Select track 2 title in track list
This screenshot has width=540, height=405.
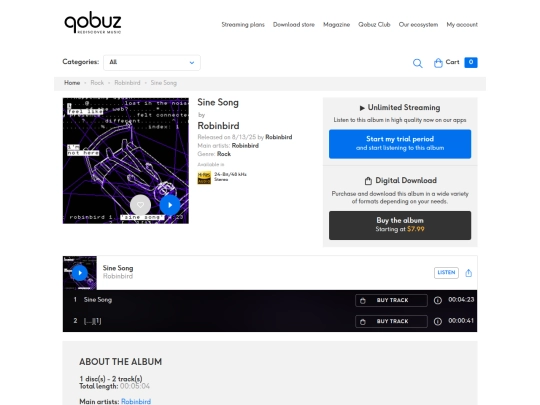tap(92, 321)
